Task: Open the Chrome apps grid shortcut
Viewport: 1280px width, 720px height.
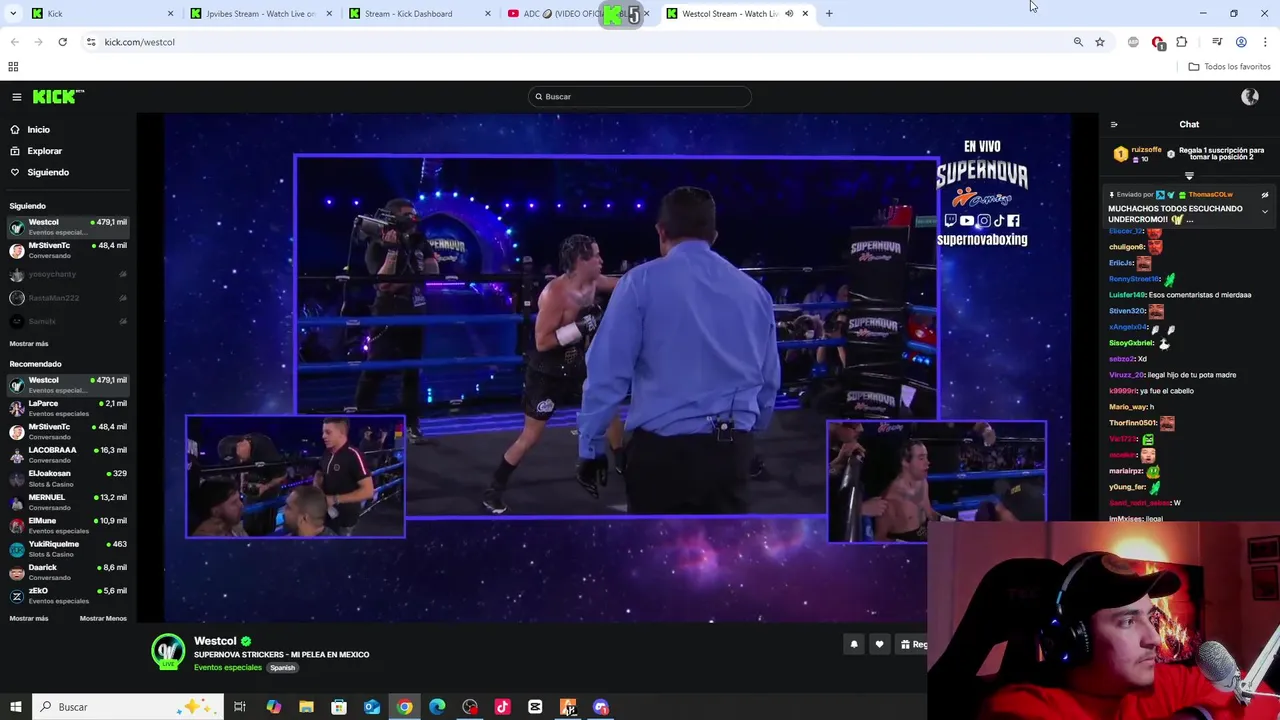Action: click(13, 67)
